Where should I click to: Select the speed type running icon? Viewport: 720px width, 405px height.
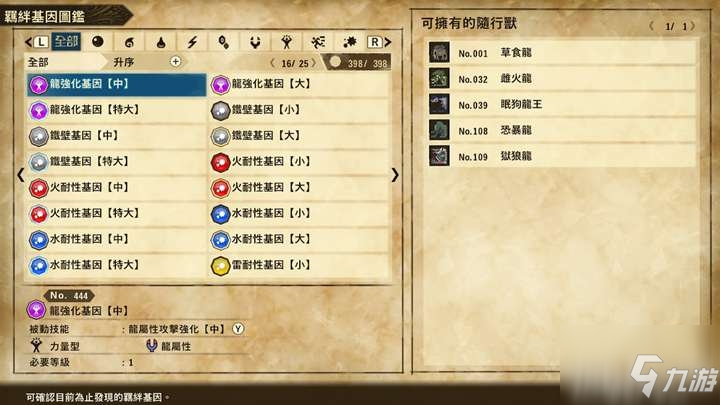[318, 42]
